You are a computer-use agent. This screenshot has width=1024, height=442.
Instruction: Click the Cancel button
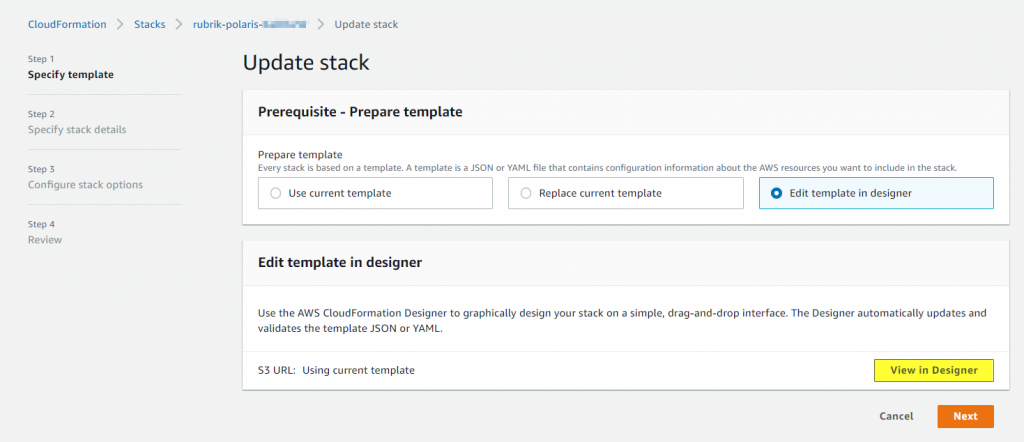click(896, 417)
